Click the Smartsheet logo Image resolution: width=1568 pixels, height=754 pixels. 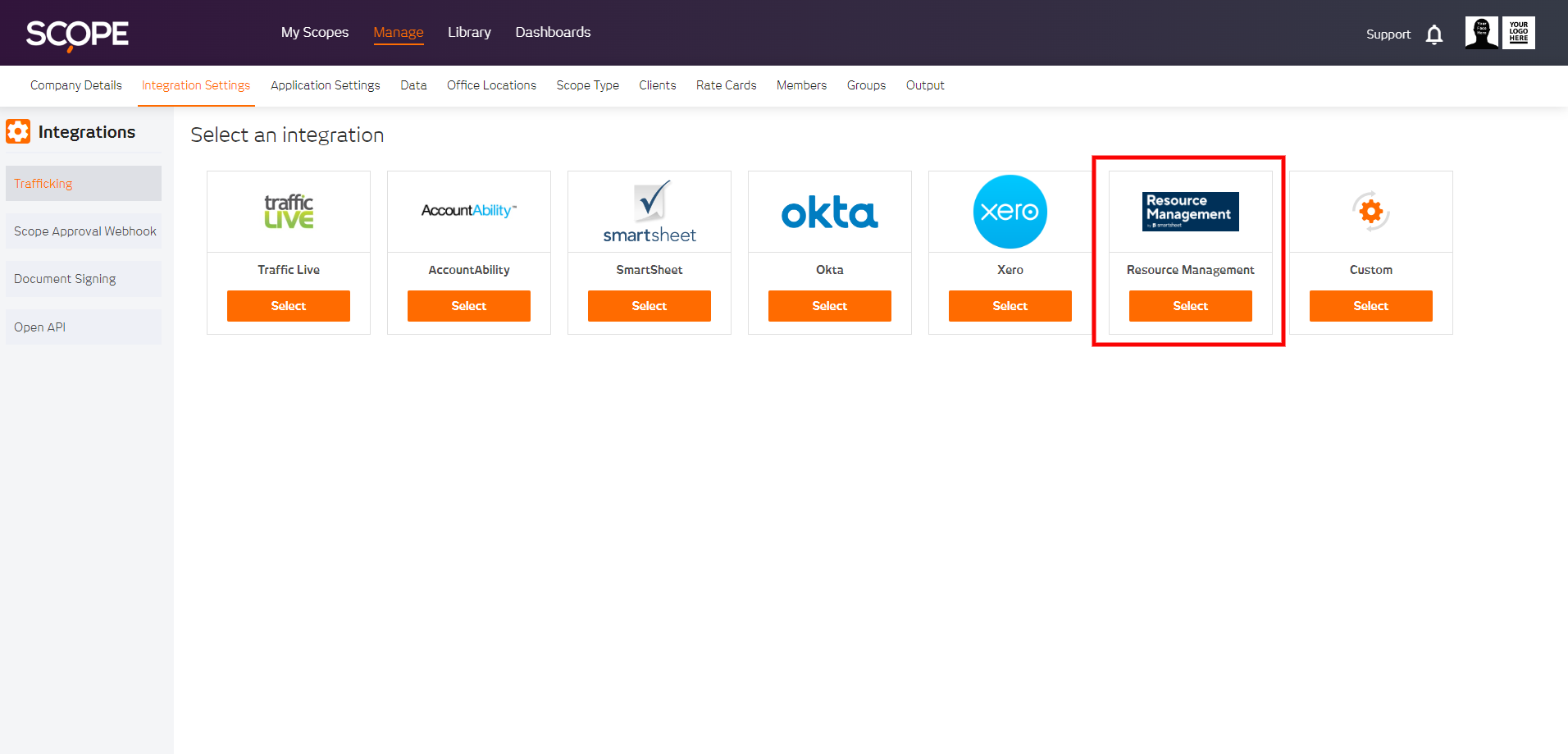click(650, 212)
